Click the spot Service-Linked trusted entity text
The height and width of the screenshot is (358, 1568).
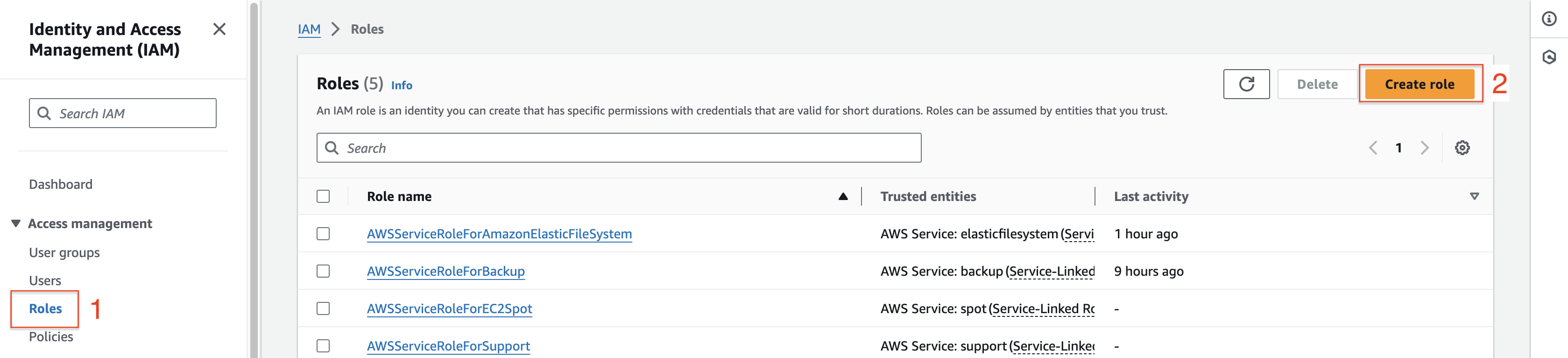[x=987, y=308]
